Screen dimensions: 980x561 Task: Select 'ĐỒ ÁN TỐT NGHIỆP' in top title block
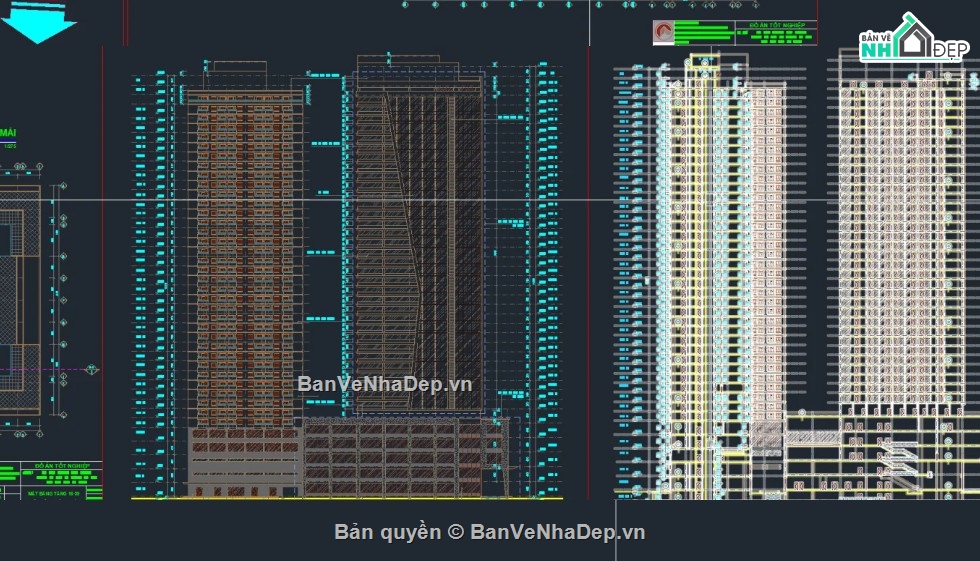click(777, 26)
